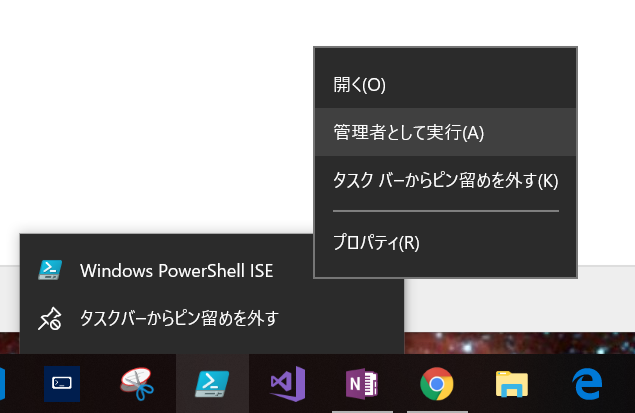Viewport: 635px width, 413px height.
Task: Click the jump list entry タスクバーからピン留めを外す
Action: [x=212, y=318]
